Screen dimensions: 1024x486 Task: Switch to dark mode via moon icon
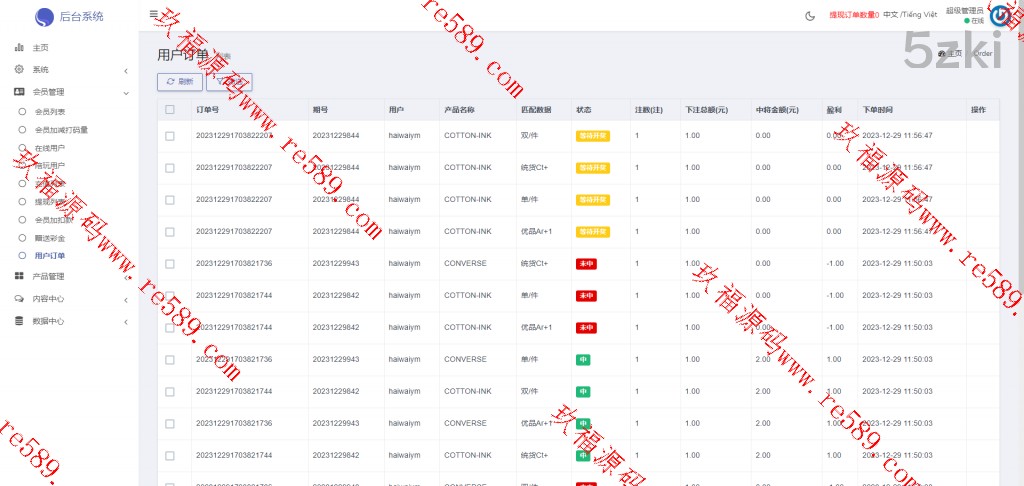pos(809,15)
